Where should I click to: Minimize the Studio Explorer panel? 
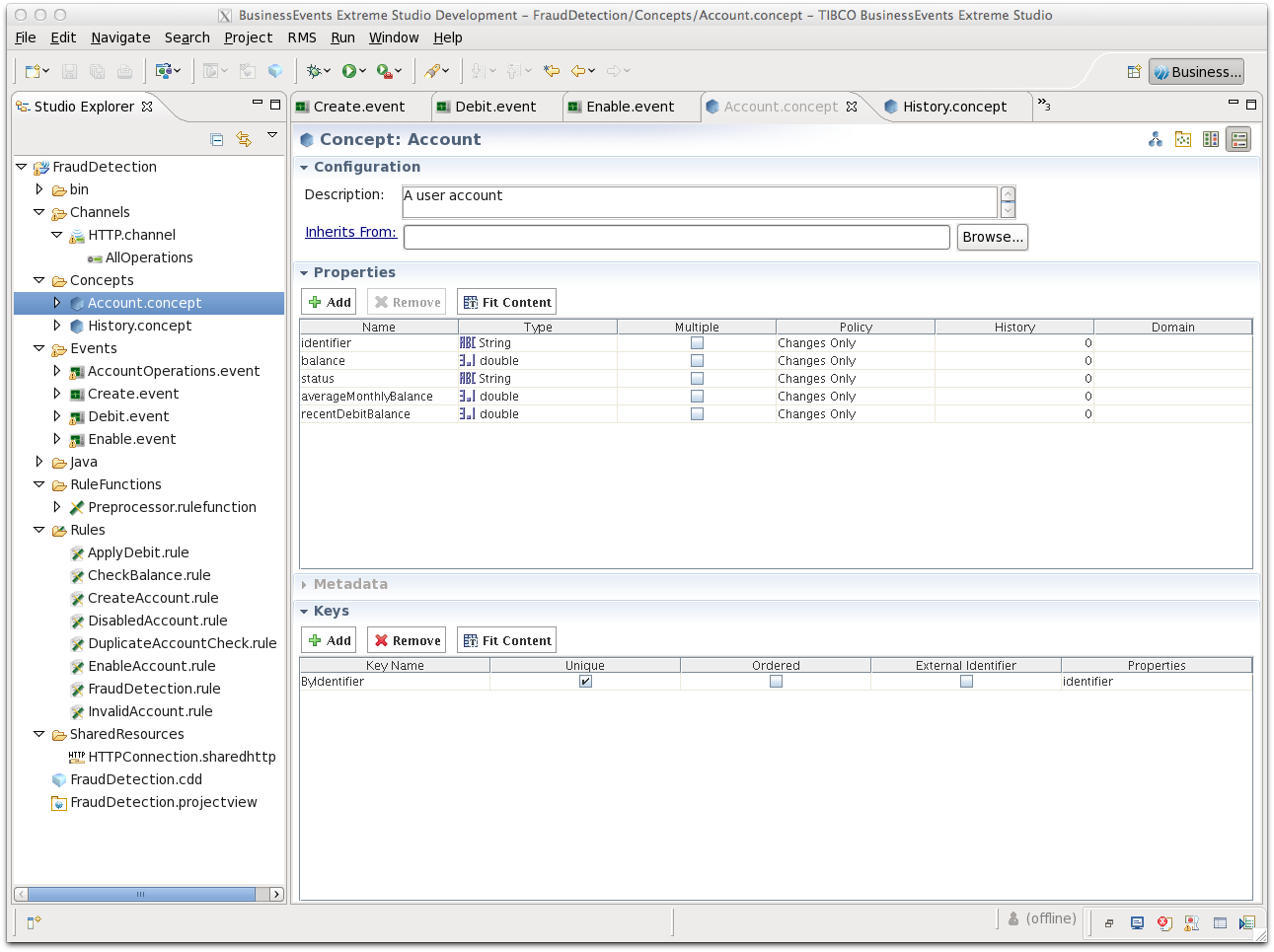(258, 103)
